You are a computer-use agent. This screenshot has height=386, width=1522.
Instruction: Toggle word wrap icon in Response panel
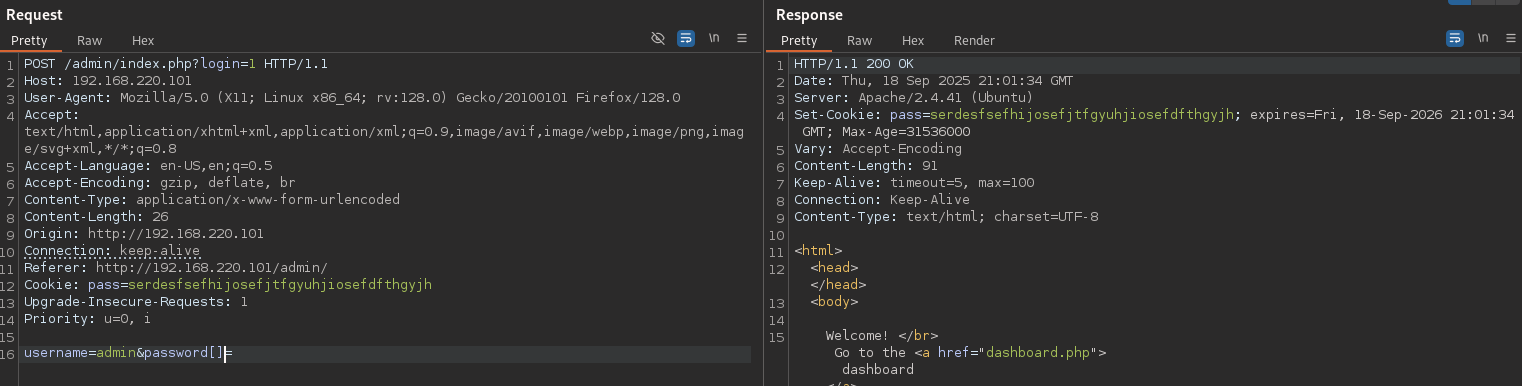coord(1455,39)
